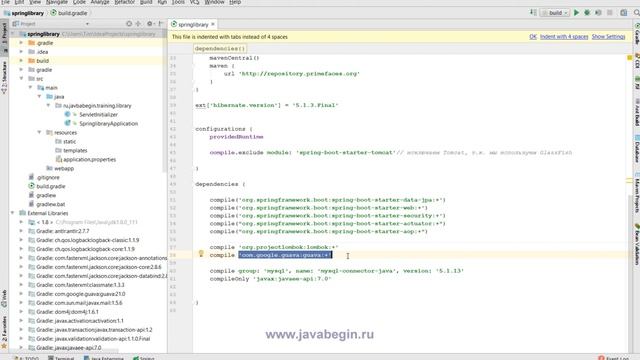
Task: Click the Project panel horizontal scrollbar
Action: 65,351
